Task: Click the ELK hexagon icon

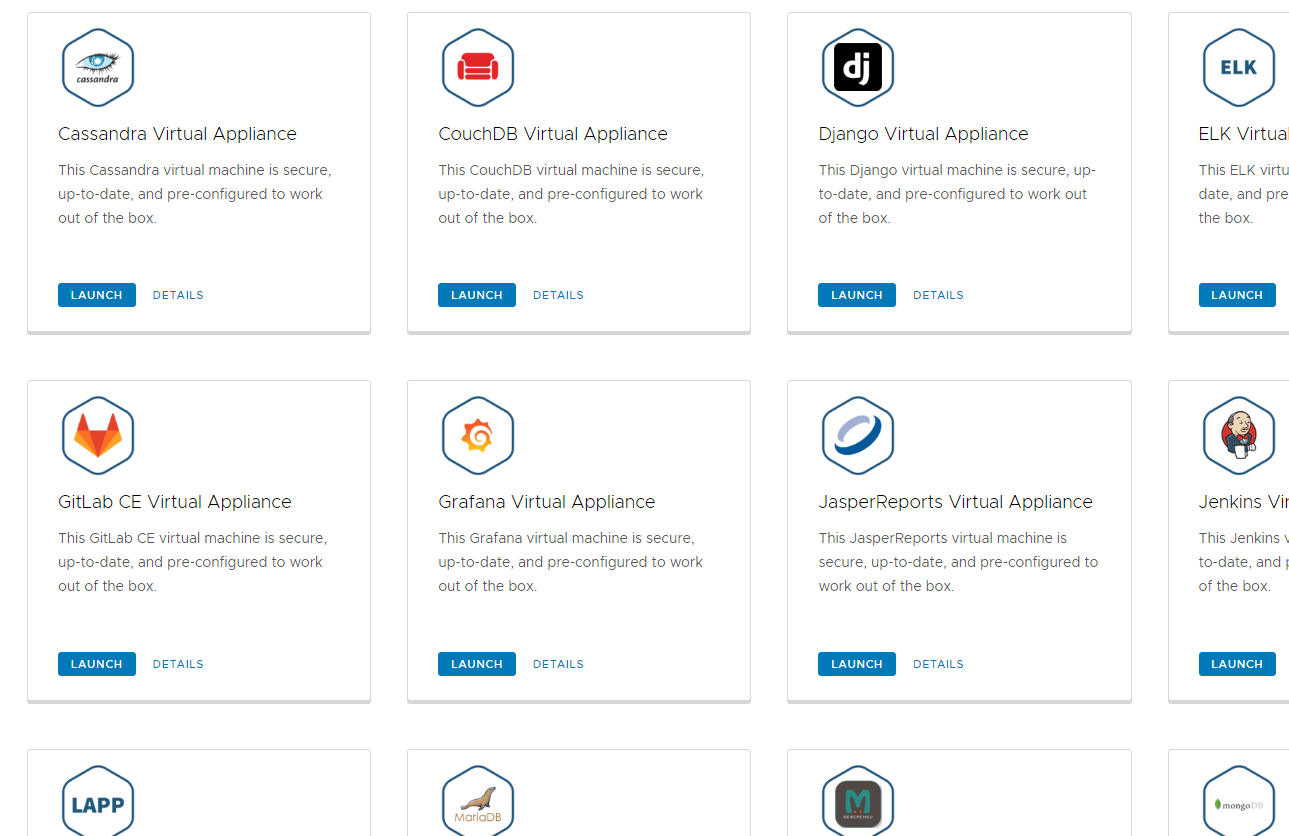Action: pyautogui.click(x=1239, y=68)
